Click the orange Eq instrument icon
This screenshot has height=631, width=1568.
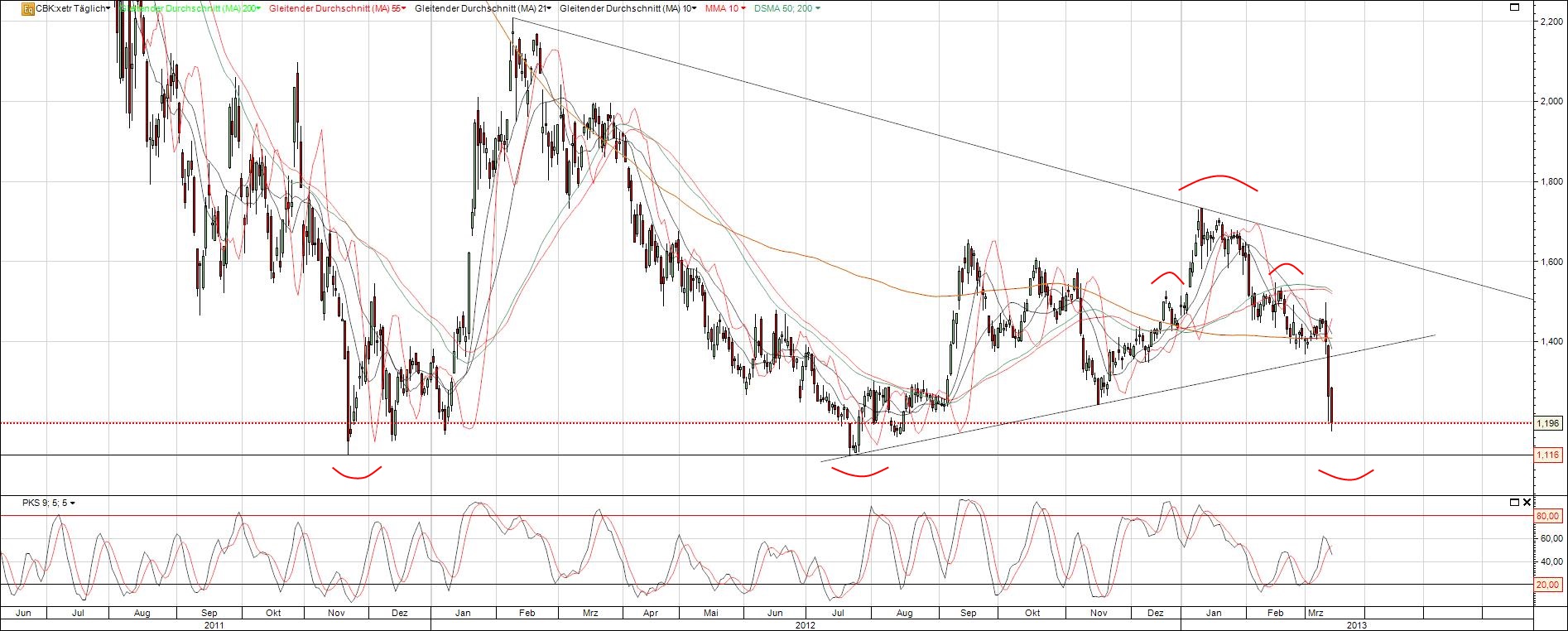coord(27,8)
